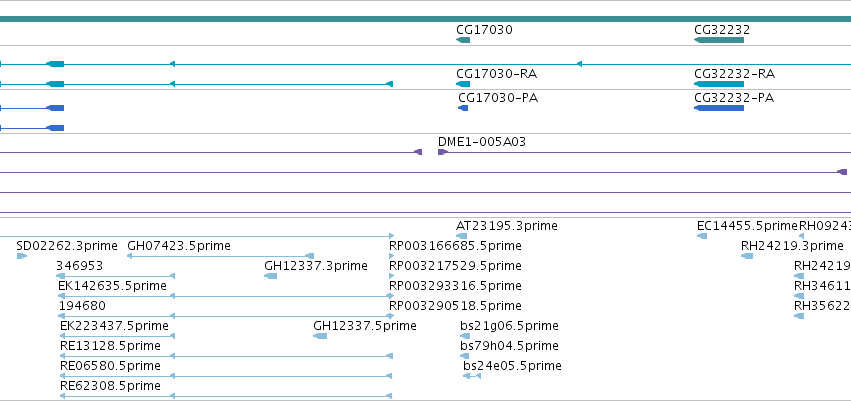Select the bs24e05.5prime label
The image size is (851, 401).
coord(512,366)
